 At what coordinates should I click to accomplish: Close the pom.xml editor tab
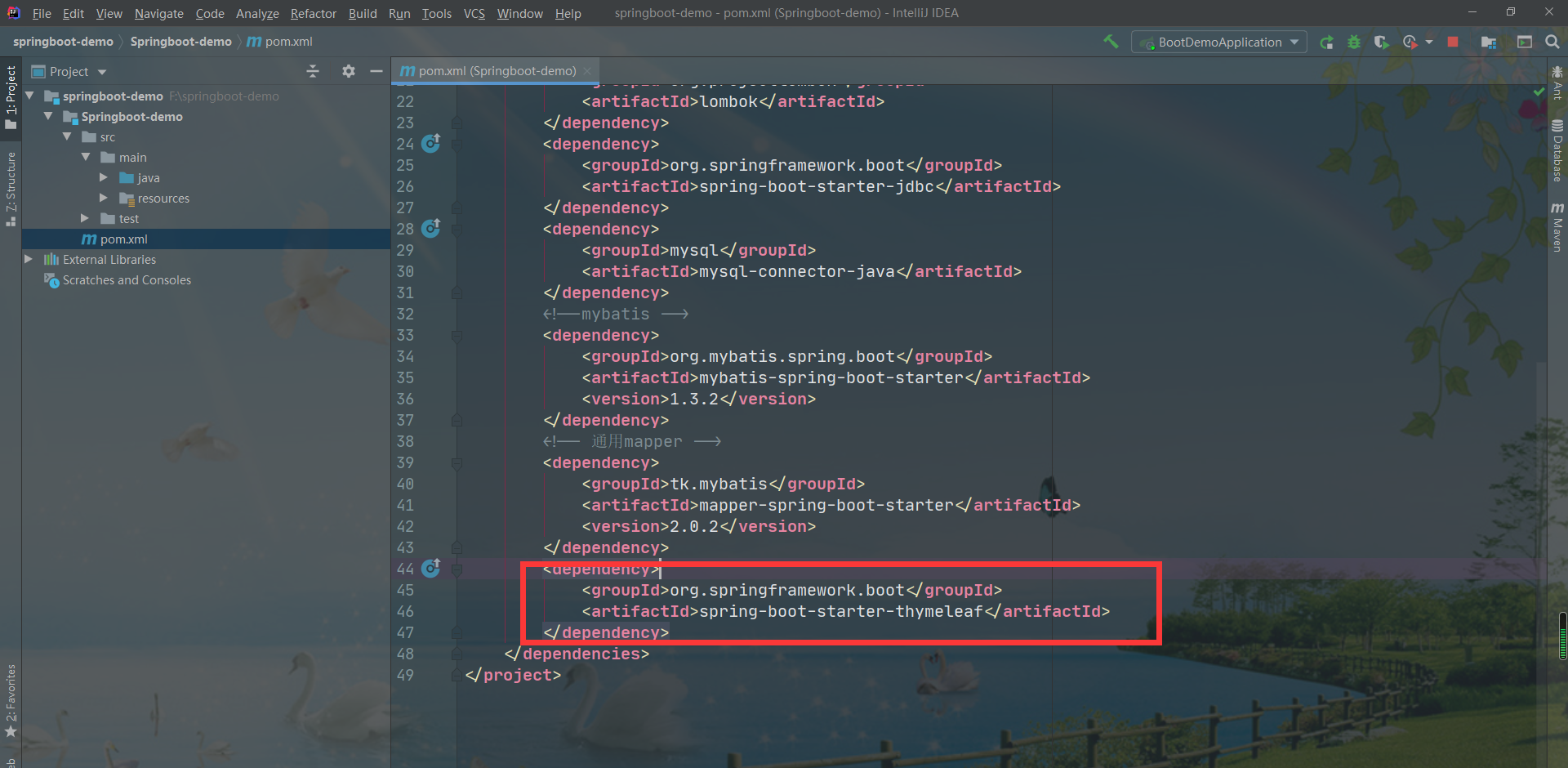coord(588,71)
